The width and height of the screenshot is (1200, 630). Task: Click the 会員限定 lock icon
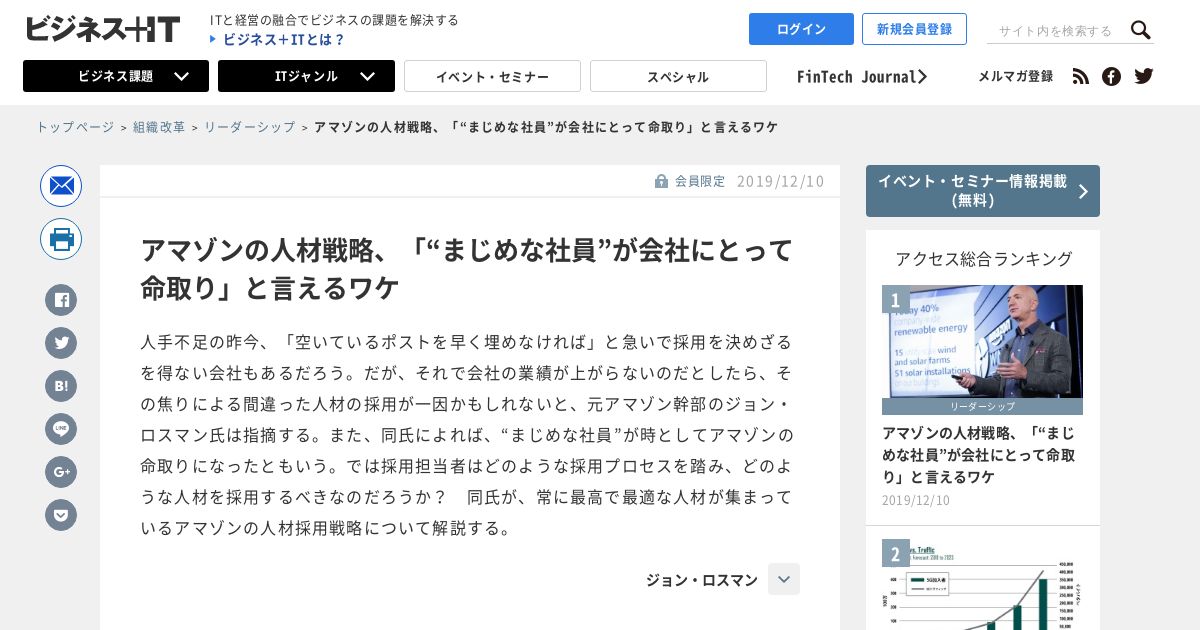tap(661, 181)
